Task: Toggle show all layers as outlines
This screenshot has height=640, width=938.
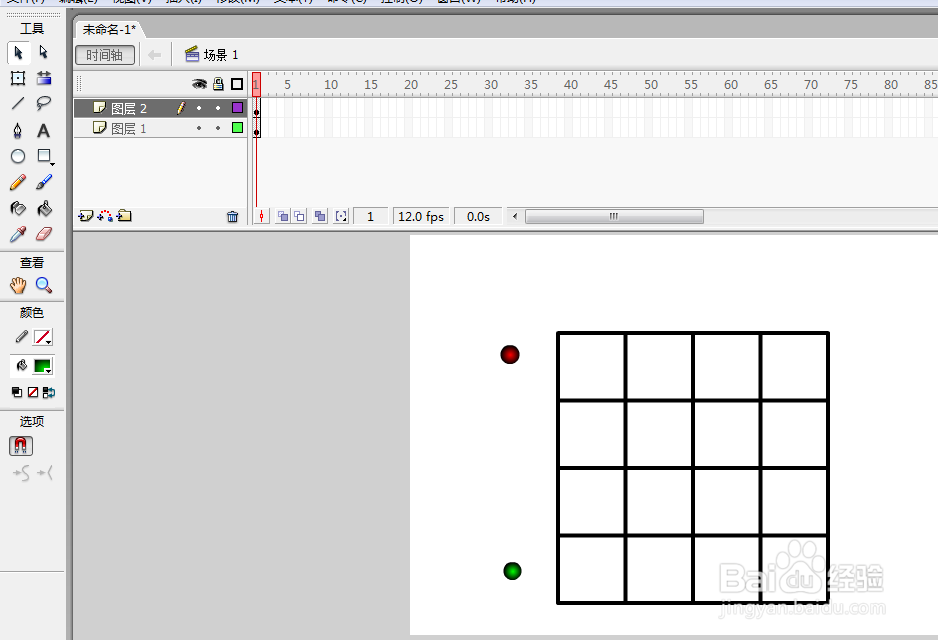Action: coord(237,84)
